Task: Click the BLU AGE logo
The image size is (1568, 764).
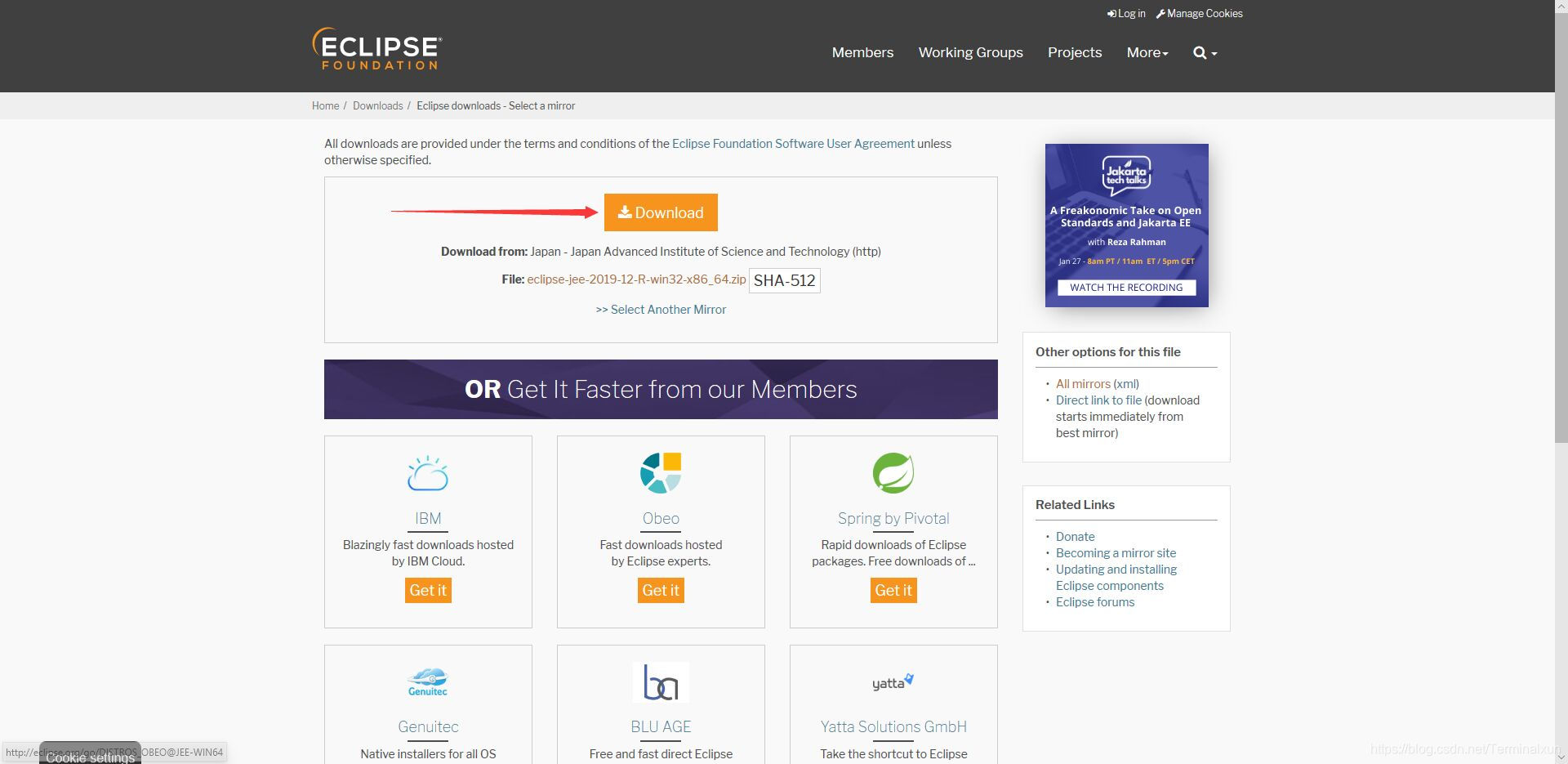Action: (x=661, y=682)
